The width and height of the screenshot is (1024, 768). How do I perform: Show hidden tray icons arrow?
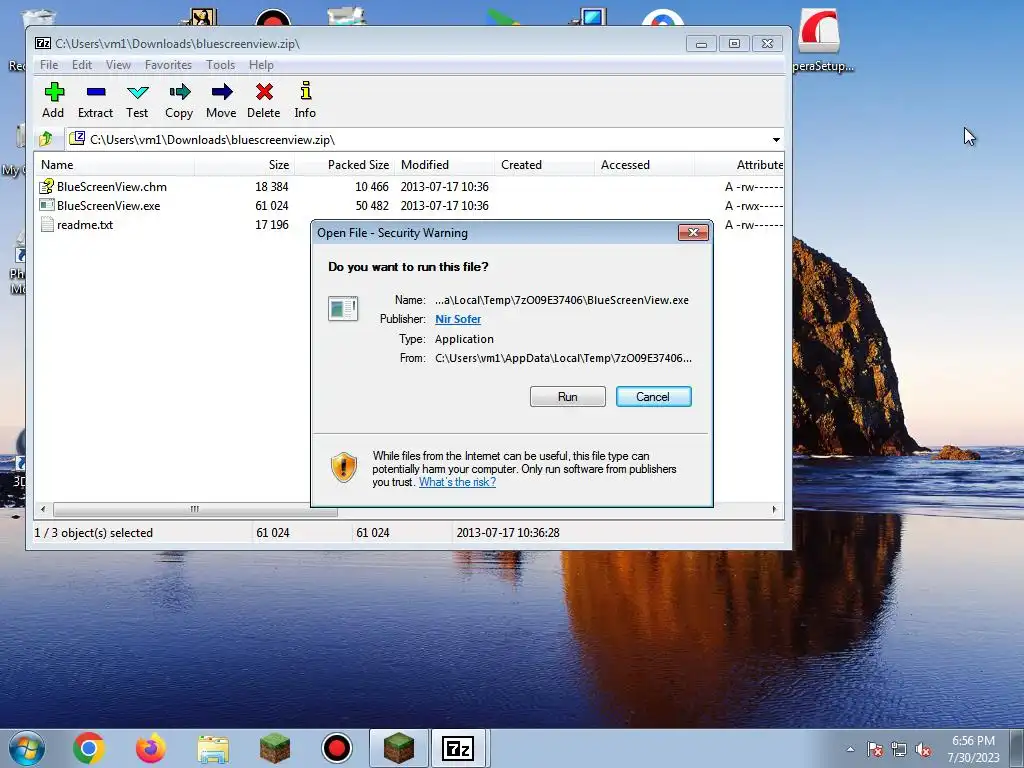coord(850,749)
